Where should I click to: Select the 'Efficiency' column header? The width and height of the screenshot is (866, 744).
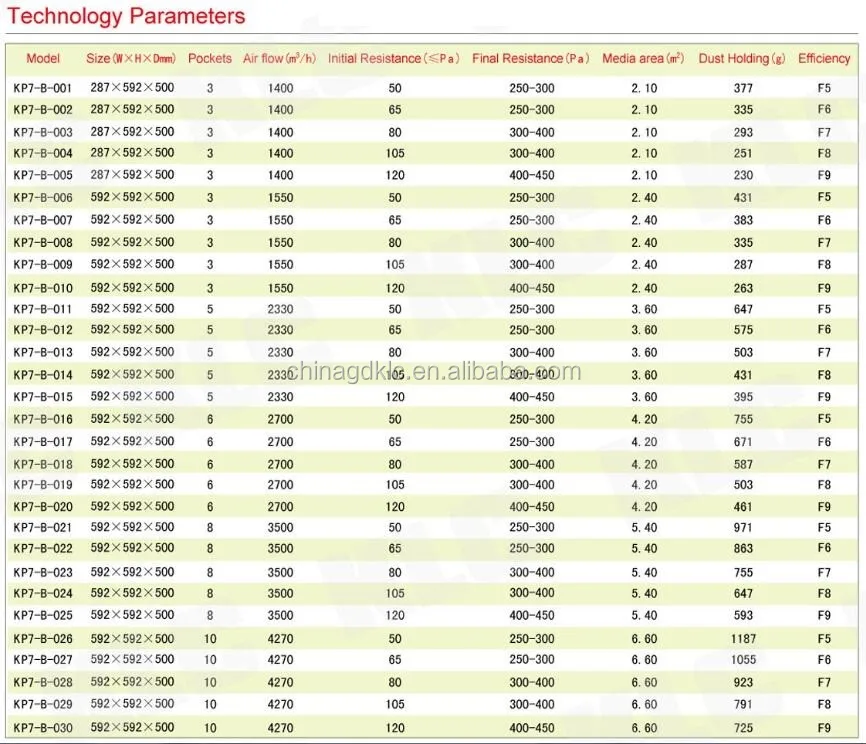pyautogui.click(x=824, y=59)
